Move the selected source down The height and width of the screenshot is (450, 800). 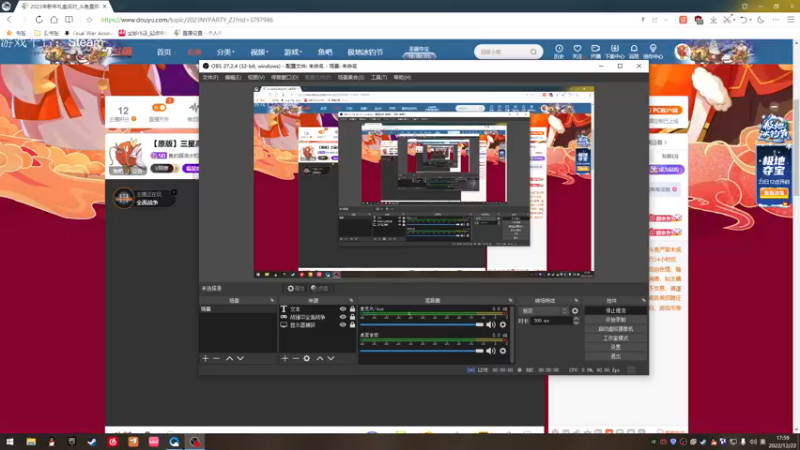click(331, 359)
